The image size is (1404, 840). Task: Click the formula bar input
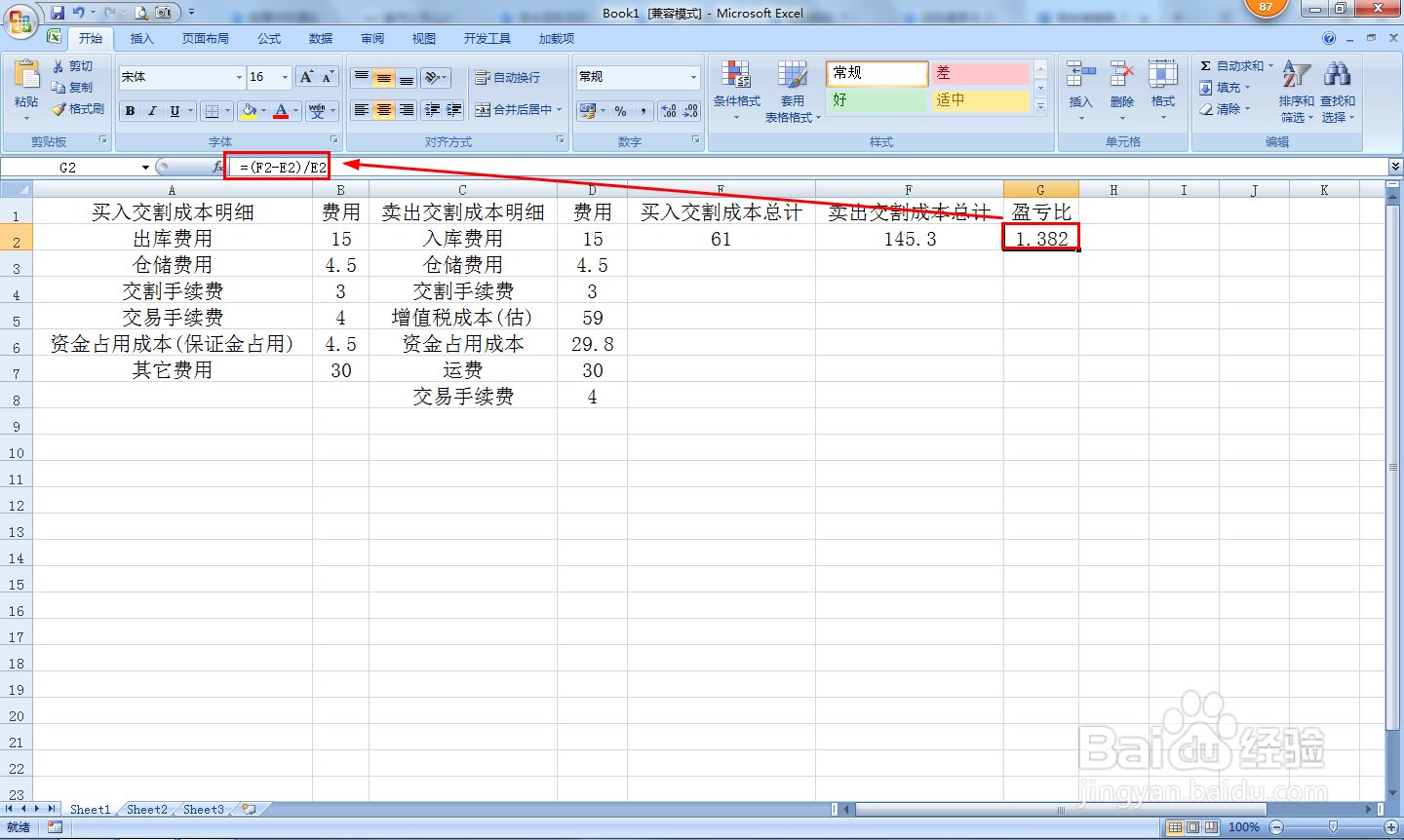point(809,168)
